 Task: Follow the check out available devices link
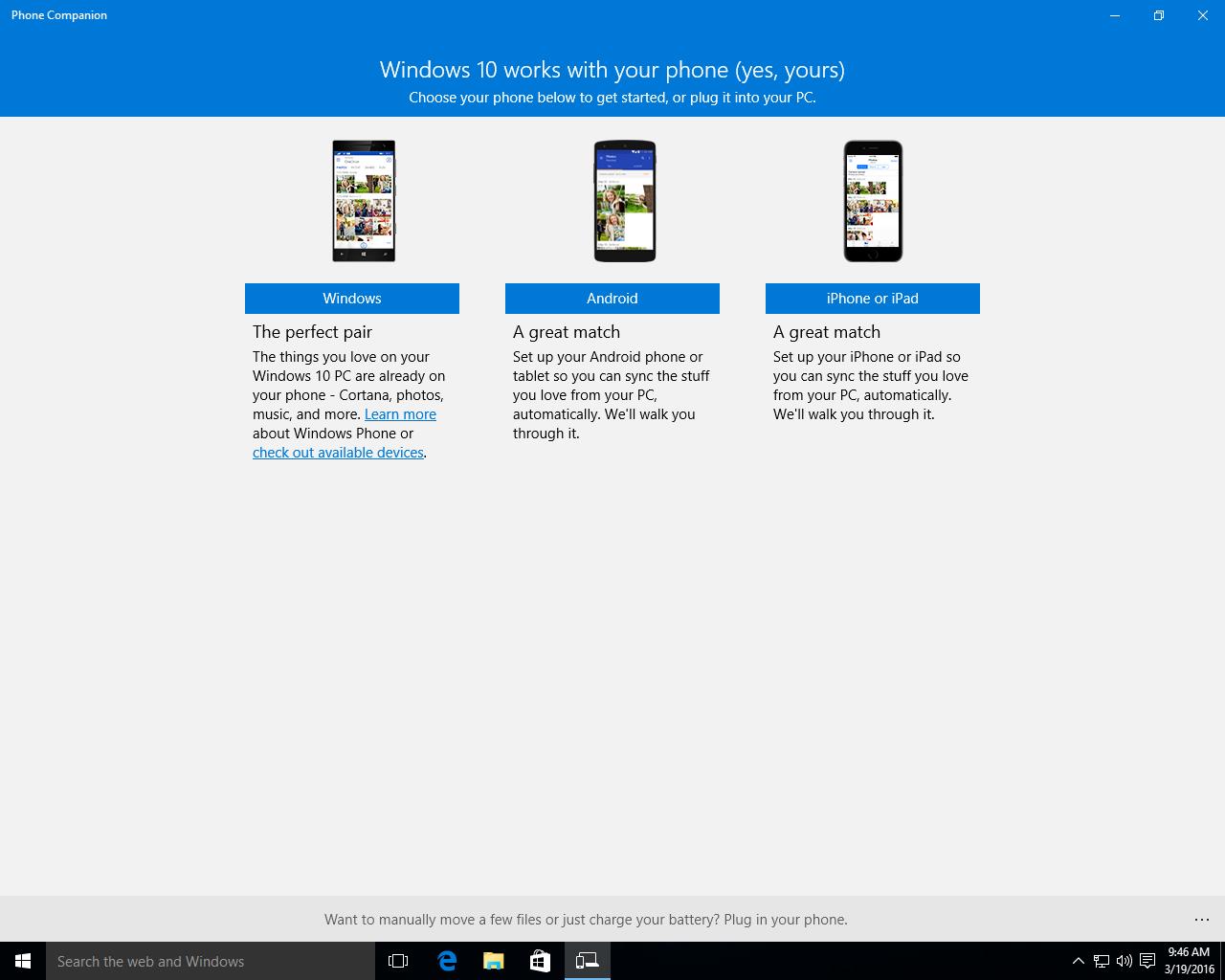(338, 453)
